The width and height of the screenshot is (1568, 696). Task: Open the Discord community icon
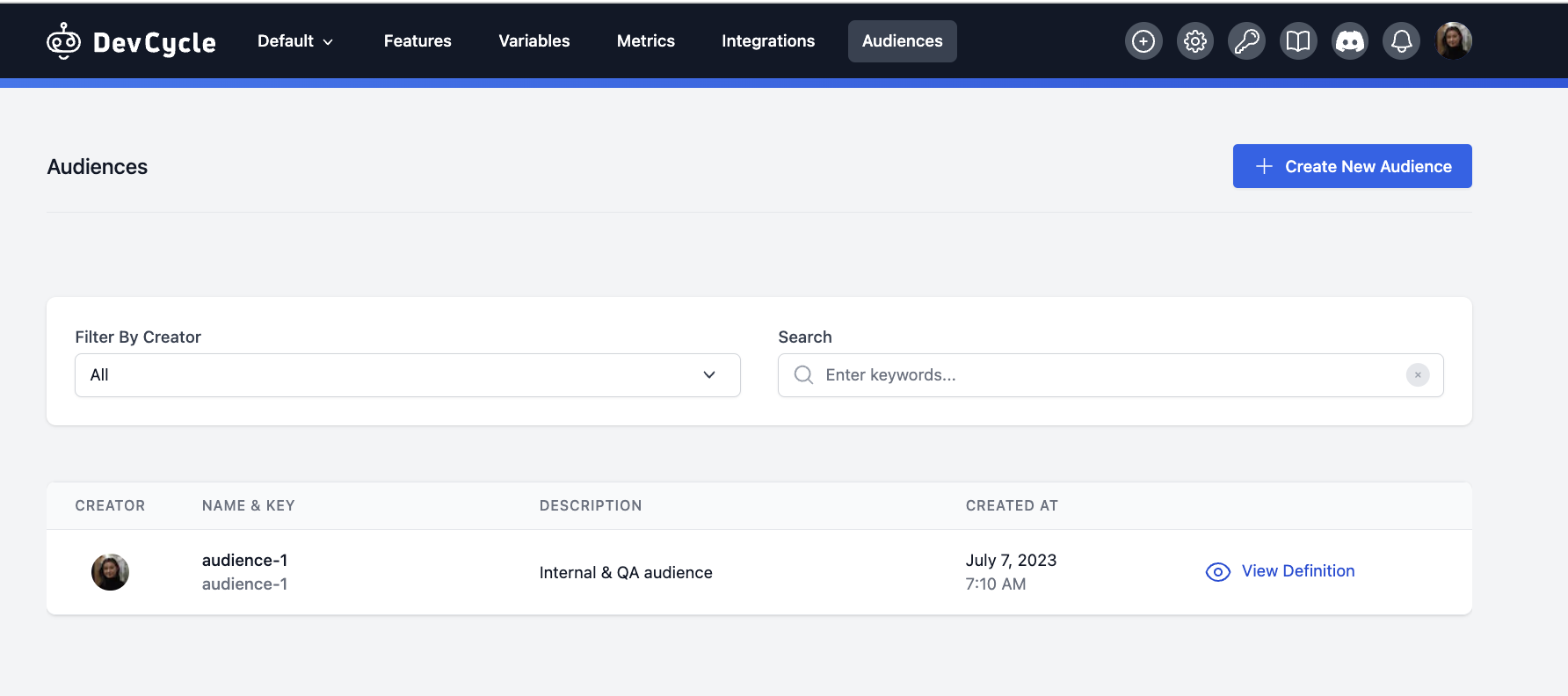[1350, 41]
